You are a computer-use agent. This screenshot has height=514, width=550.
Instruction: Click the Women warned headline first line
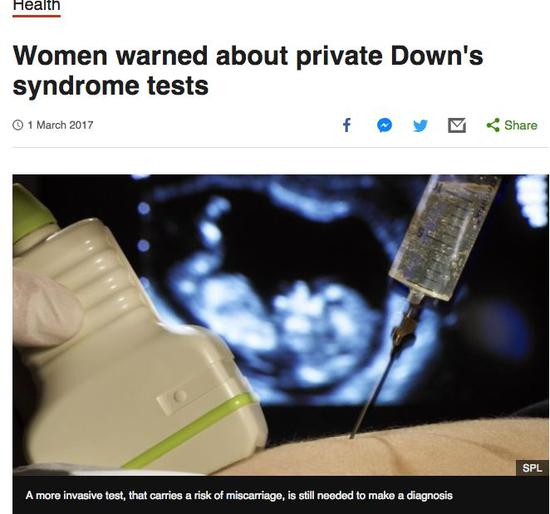248,55
